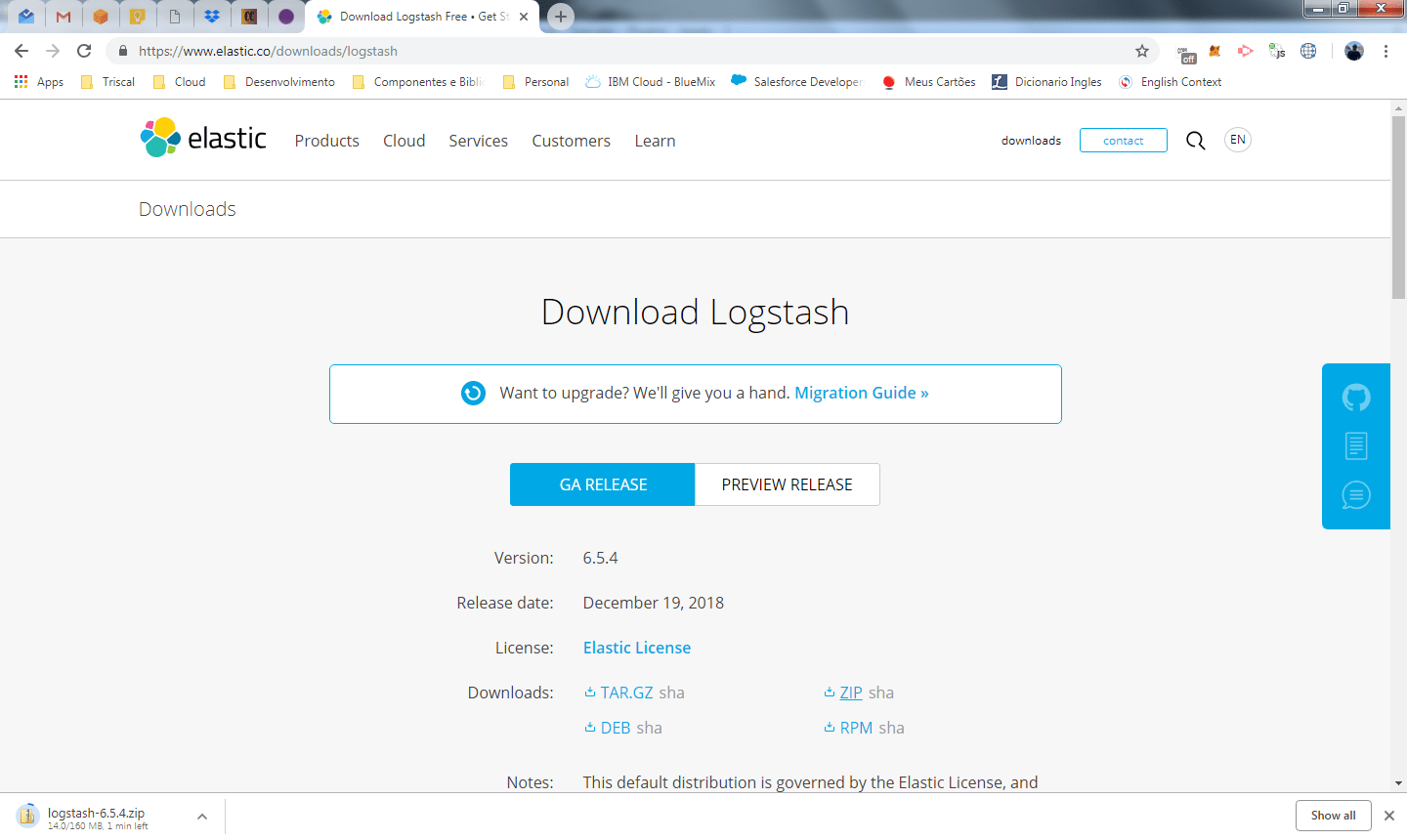Screen dimensions: 1407x840
Task: Expand the Triscal bookmarks folder
Action: (107, 82)
